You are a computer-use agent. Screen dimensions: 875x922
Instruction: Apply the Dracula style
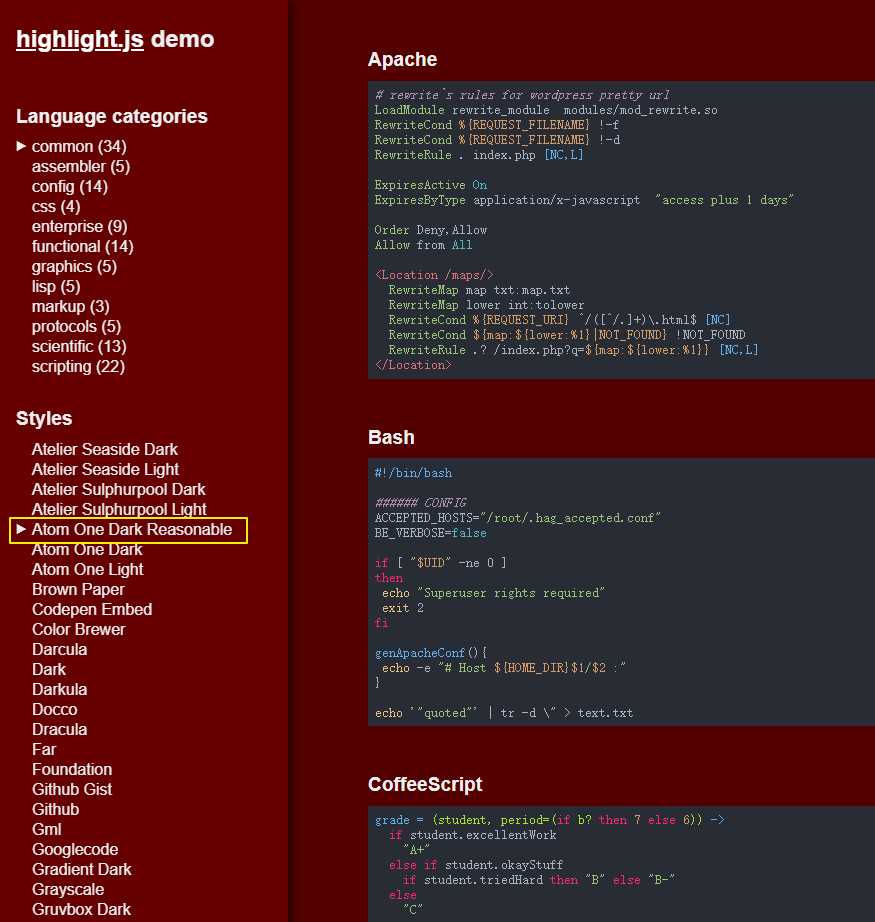[59, 729]
